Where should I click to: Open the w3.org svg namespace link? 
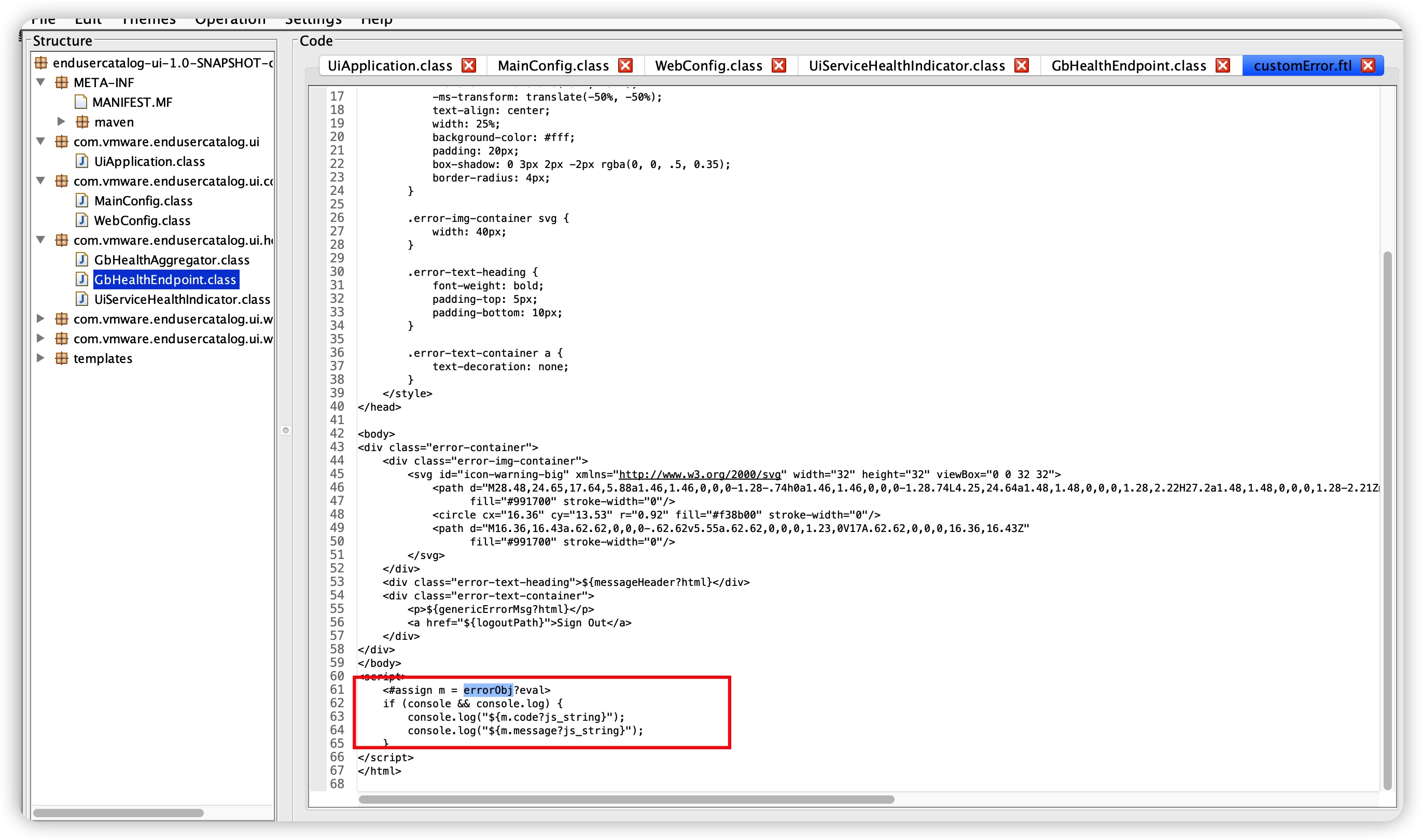pos(700,474)
